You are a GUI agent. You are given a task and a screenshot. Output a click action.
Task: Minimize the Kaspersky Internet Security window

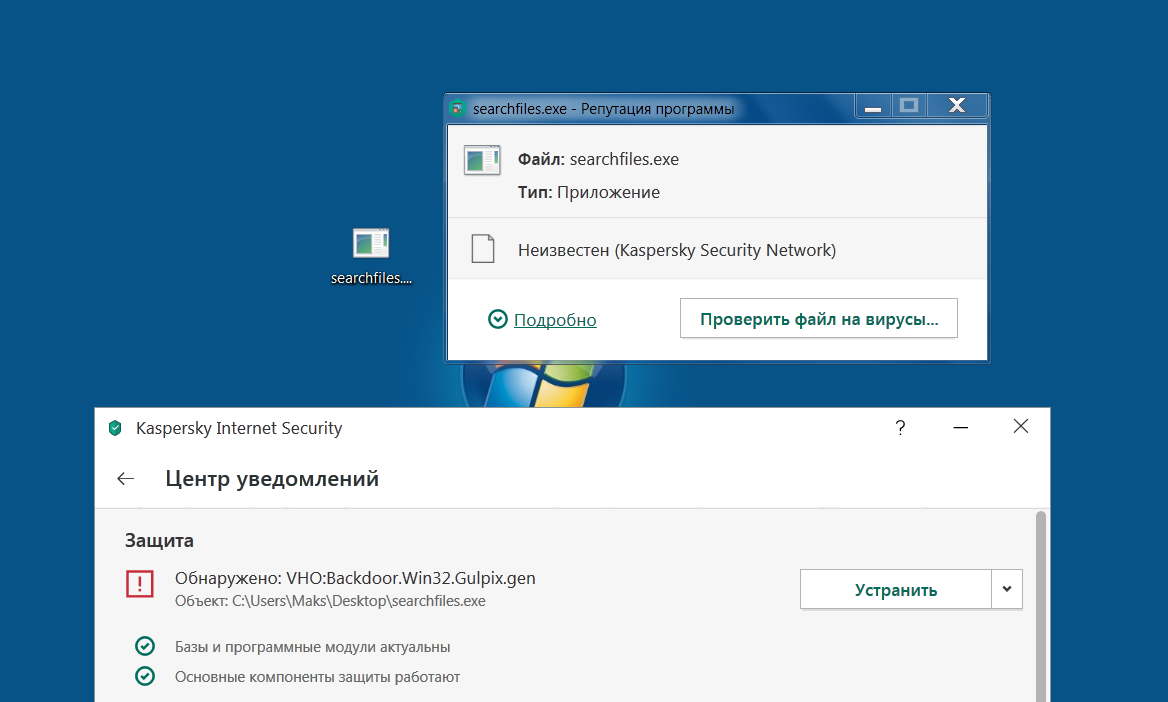click(961, 428)
